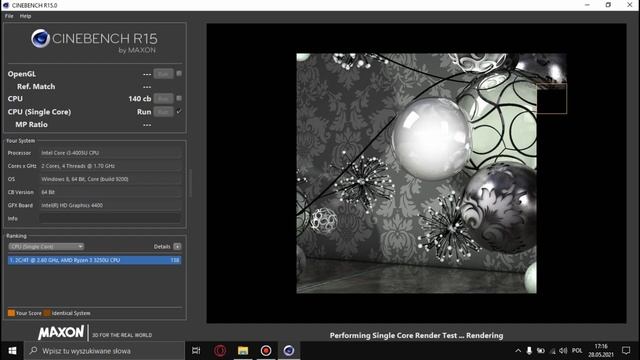Click the taskbar search box
The image size is (640, 360).
coord(104,351)
